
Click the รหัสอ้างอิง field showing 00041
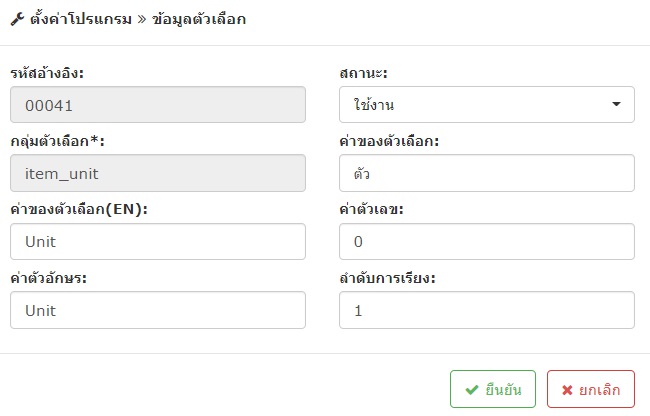point(158,104)
